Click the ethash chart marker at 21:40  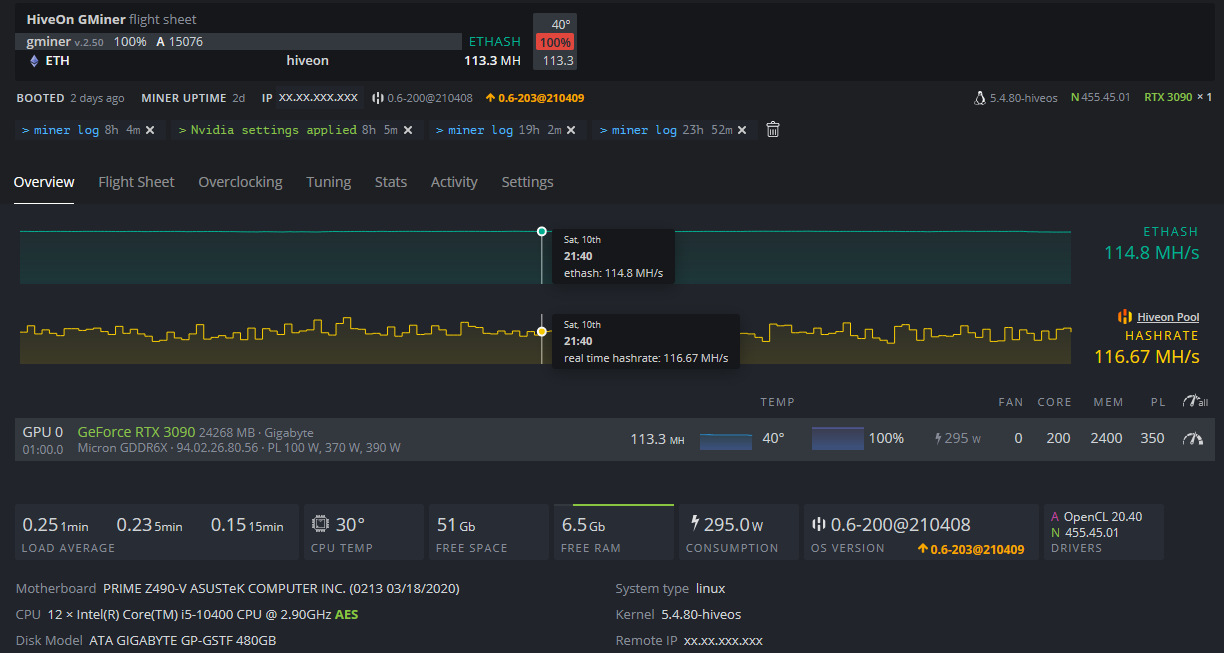click(x=542, y=231)
